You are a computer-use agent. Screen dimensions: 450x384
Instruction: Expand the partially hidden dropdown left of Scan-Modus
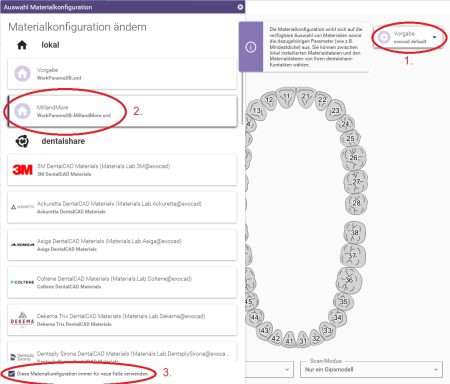click(x=269, y=369)
